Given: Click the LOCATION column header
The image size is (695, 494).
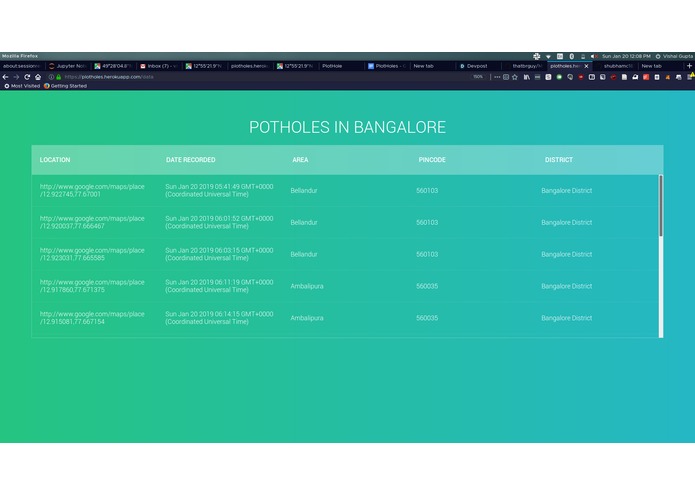Looking at the screenshot, I should click(x=55, y=160).
